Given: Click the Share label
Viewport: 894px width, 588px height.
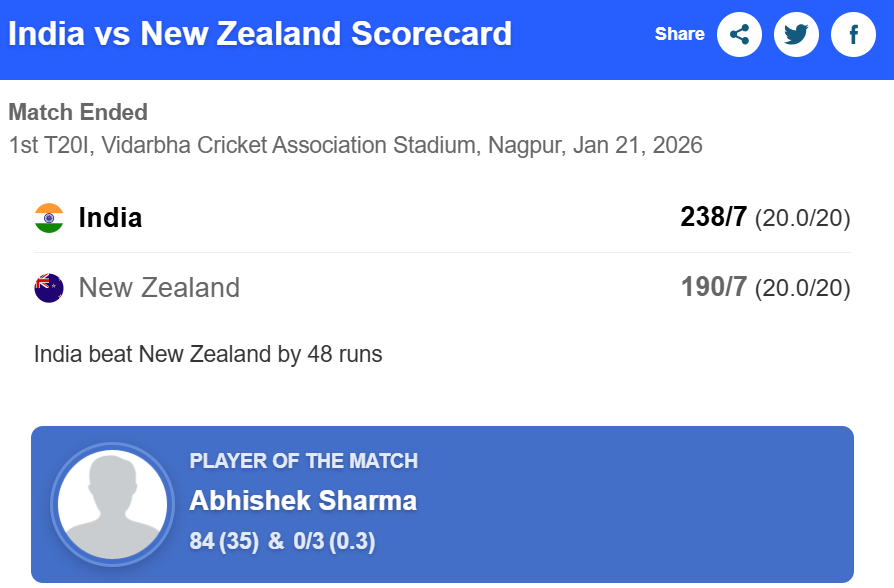Looking at the screenshot, I should click(679, 34).
